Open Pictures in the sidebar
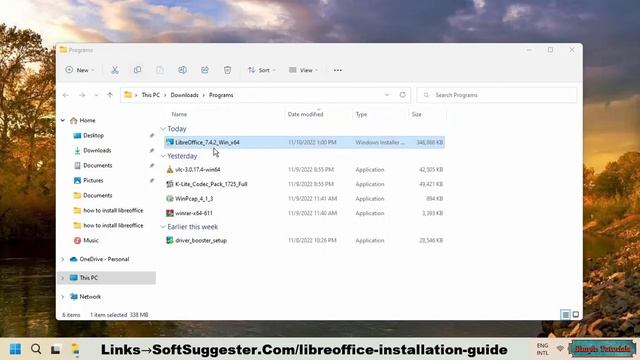 click(93, 180)
